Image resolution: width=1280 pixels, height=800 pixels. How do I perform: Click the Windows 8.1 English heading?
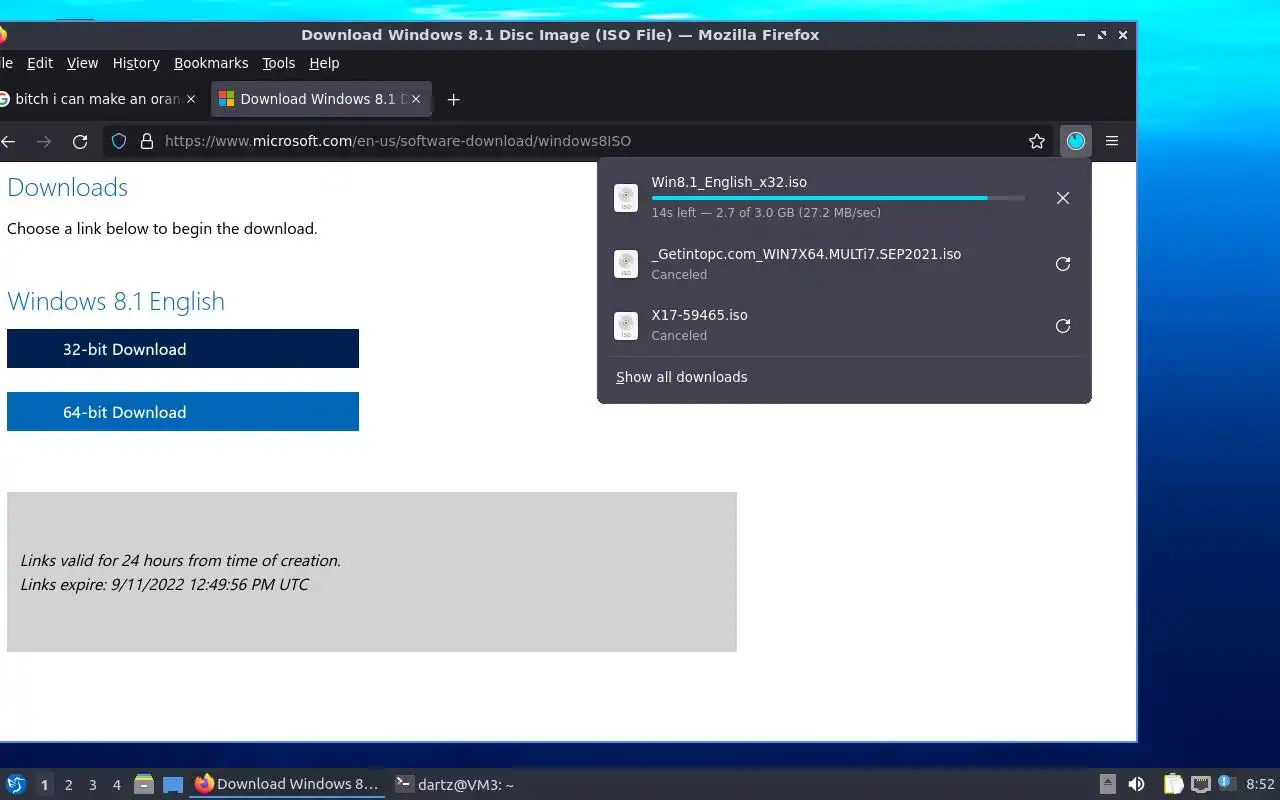116,301
